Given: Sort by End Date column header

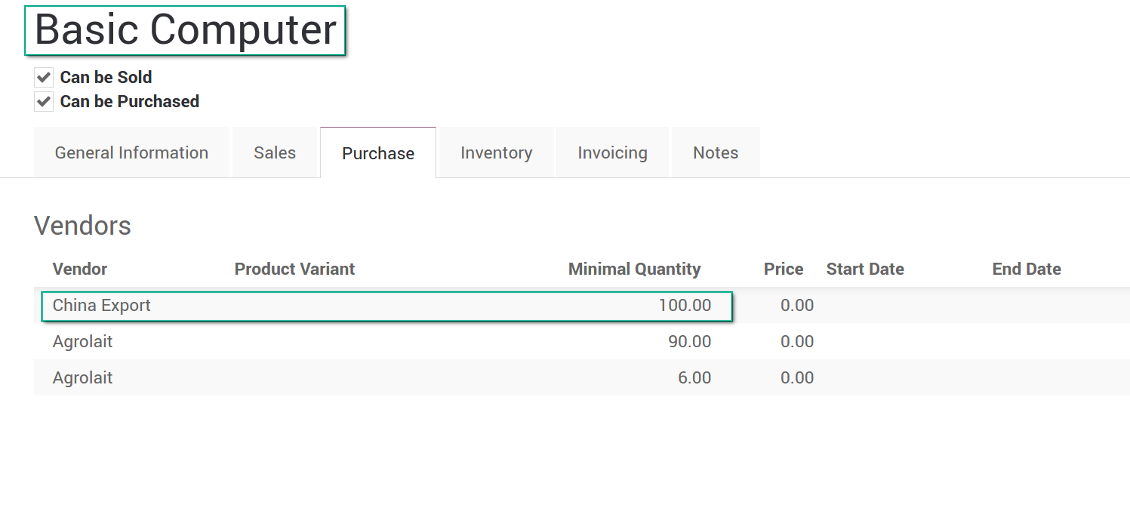Looking at the screenshot, I should [1026, 269].
